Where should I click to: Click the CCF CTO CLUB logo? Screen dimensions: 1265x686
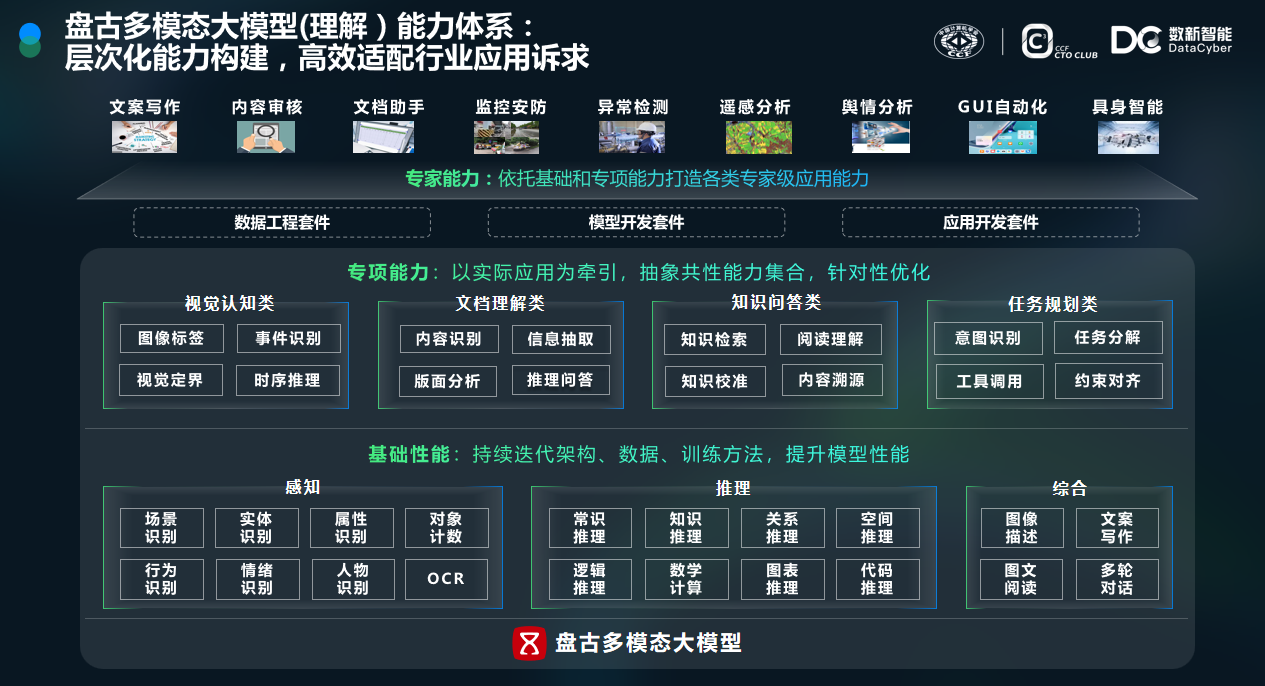coord(1059,41)
